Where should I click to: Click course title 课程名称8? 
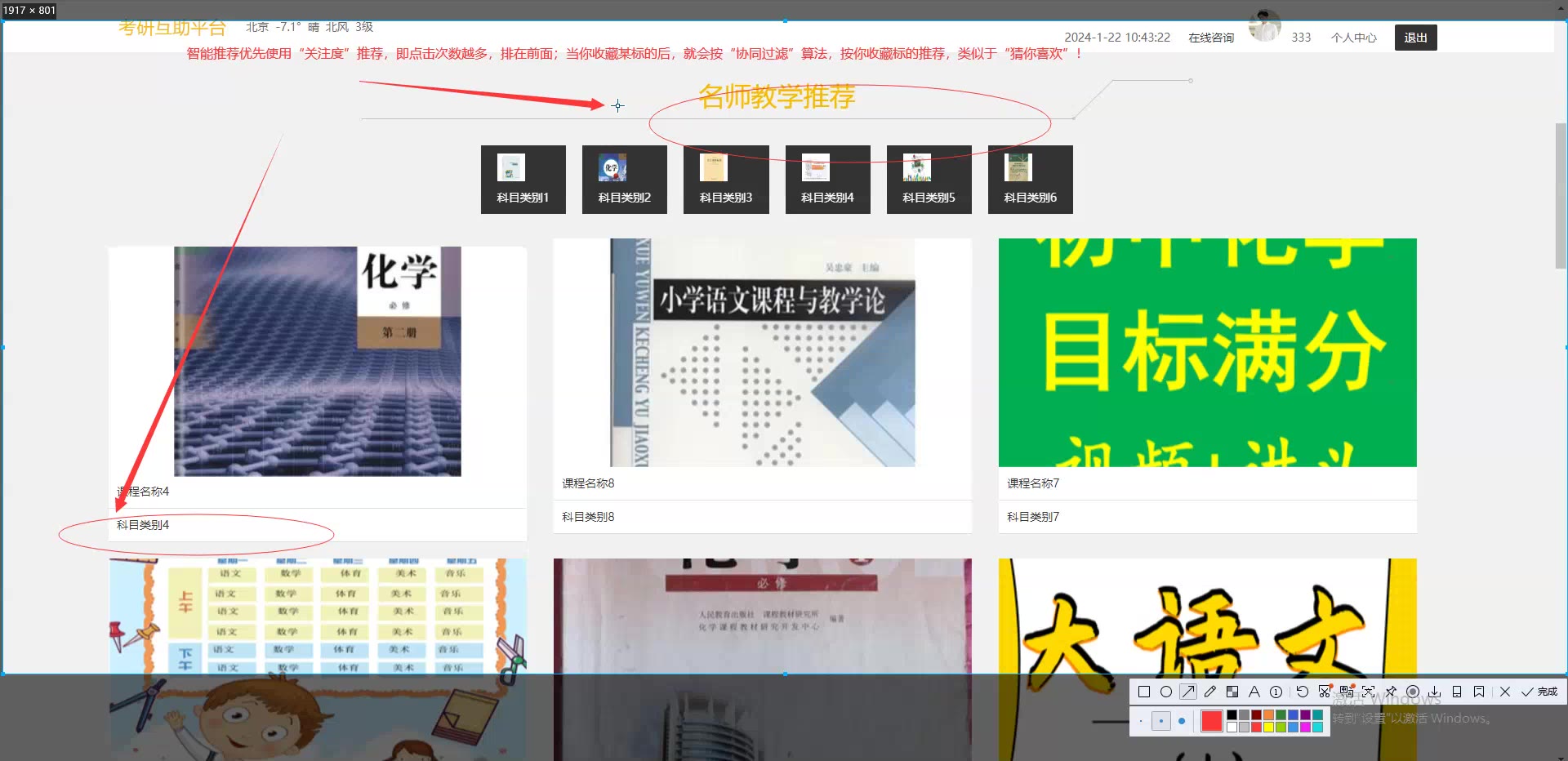coord(588,483)
